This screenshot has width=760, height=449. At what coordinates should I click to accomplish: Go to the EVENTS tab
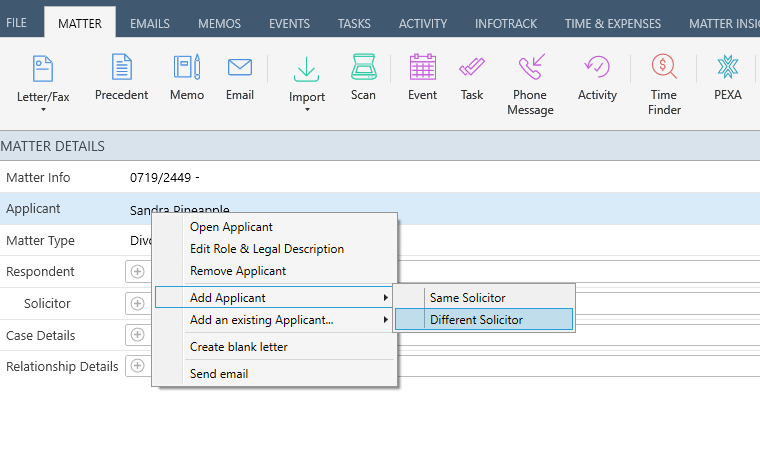point(289,23)
